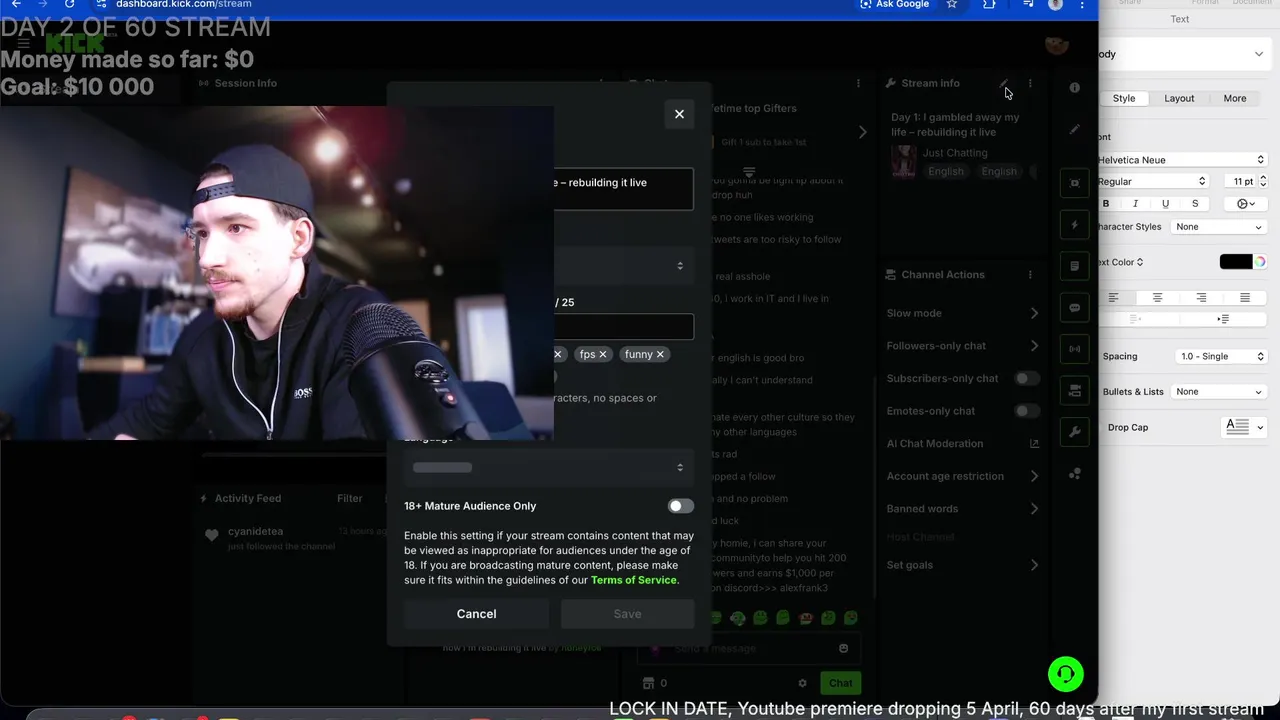Remove the fps tag
The height and width of the screenshot is (720, 1280).
(603, 354)
